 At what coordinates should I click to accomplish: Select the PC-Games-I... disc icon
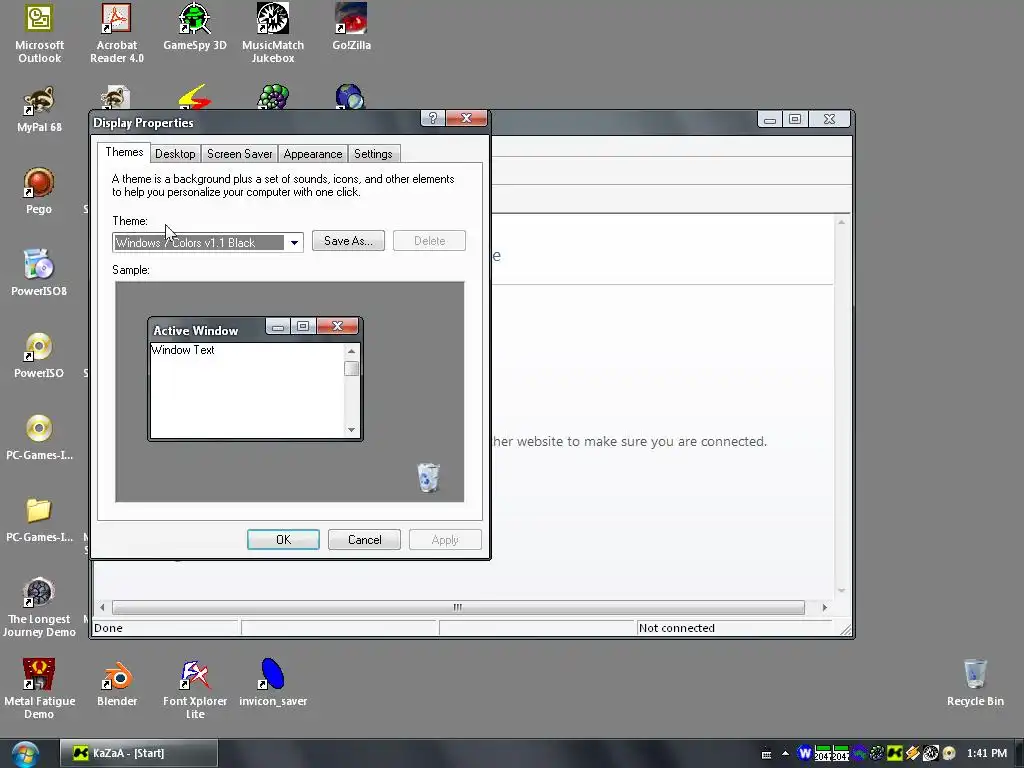tap(39, 437)
